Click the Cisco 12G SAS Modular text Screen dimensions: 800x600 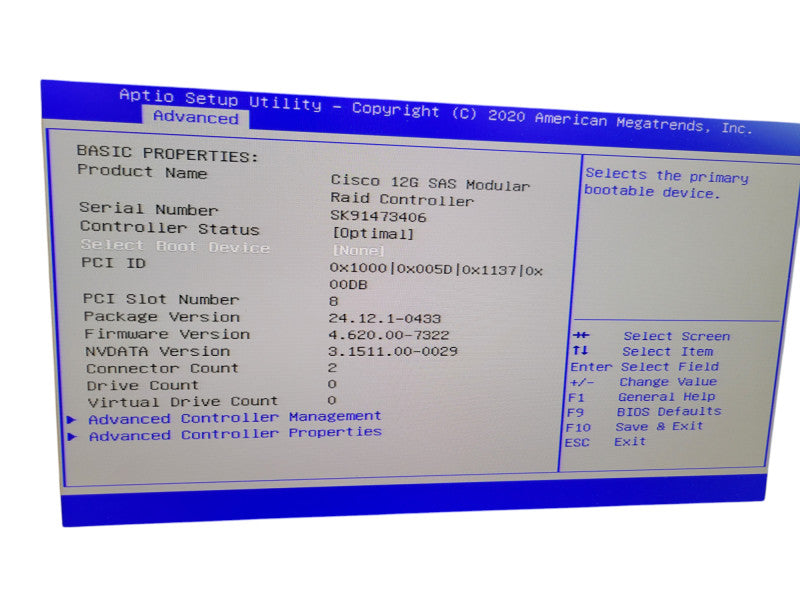(x=430, y=183)
